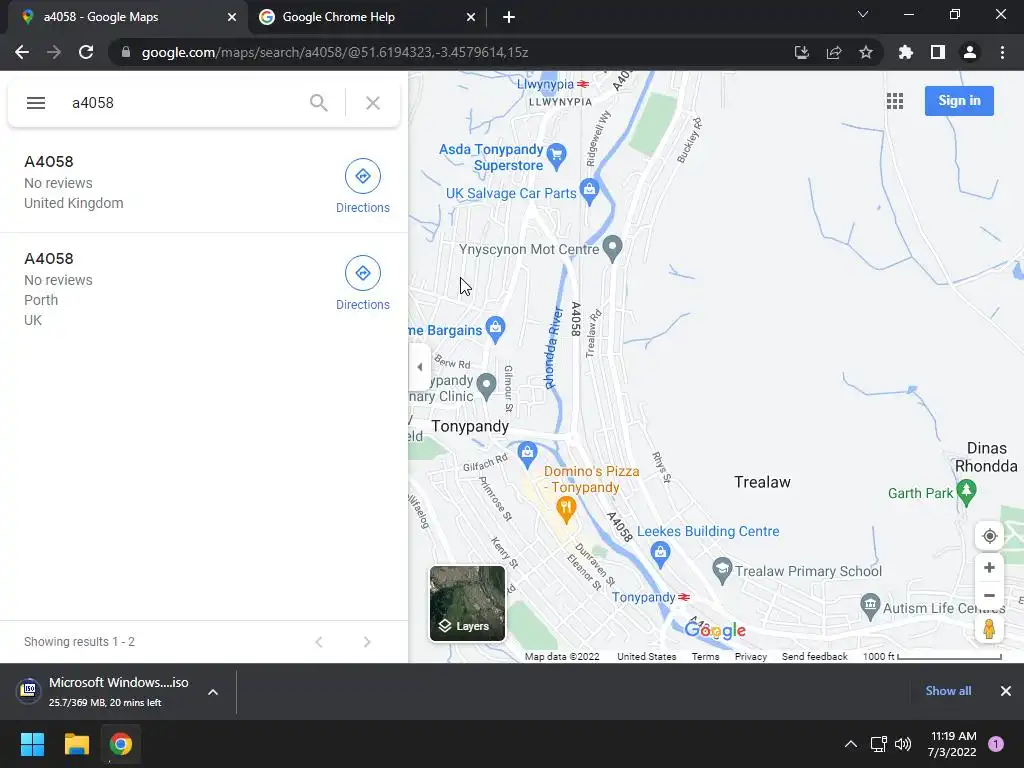Show hidden system tray icons
Screen dimensions: 1024x768
(x=850, y=744)
